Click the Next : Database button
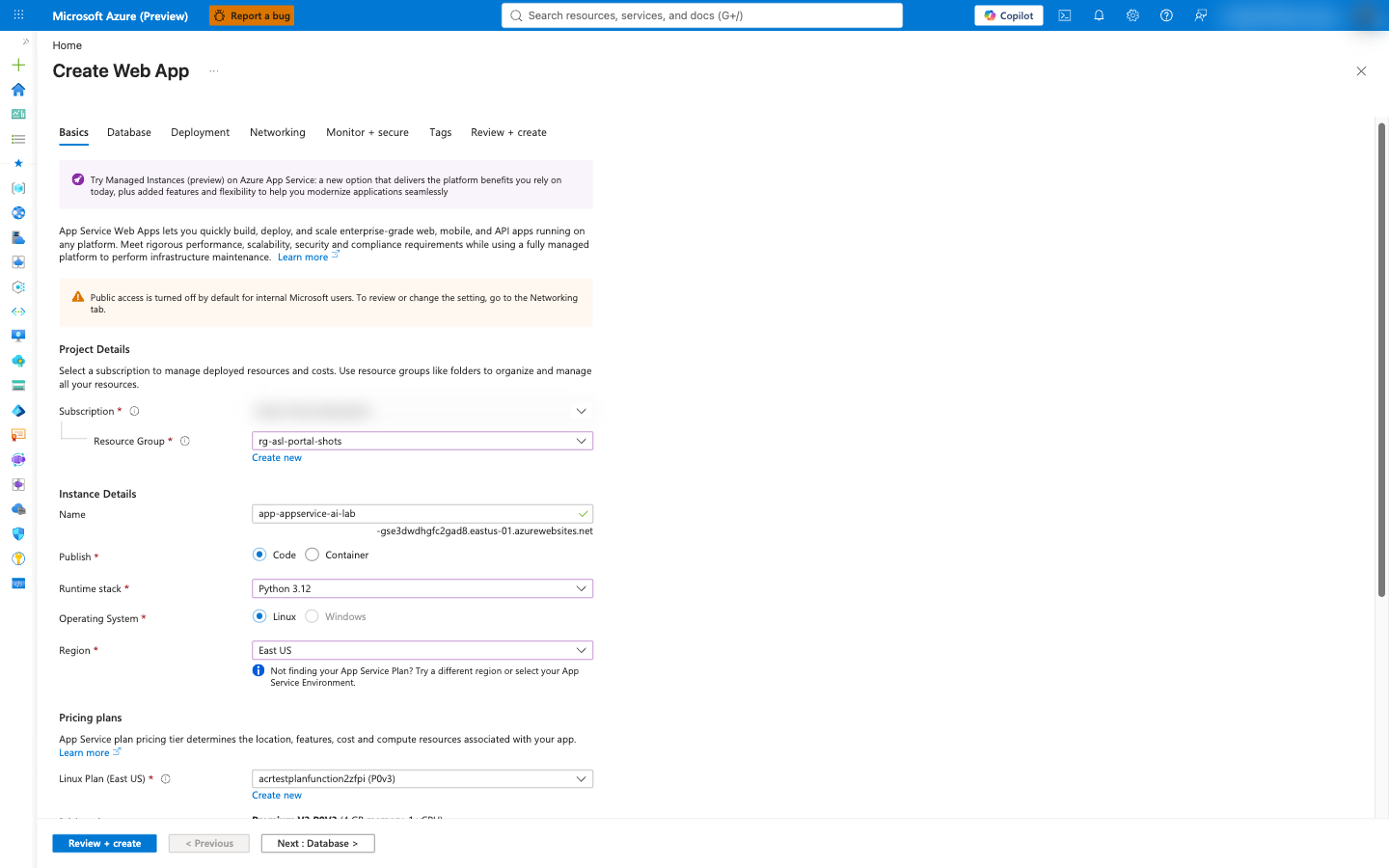 (317, 843)
